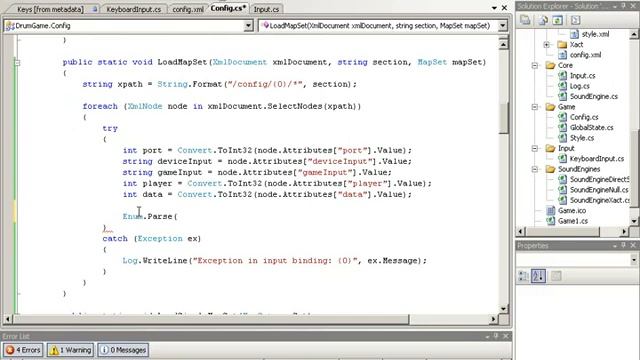This screenshot has width=640, height=360.
Task: Select Game1.cs in Solution Explorer
Action: coord(573,221)
